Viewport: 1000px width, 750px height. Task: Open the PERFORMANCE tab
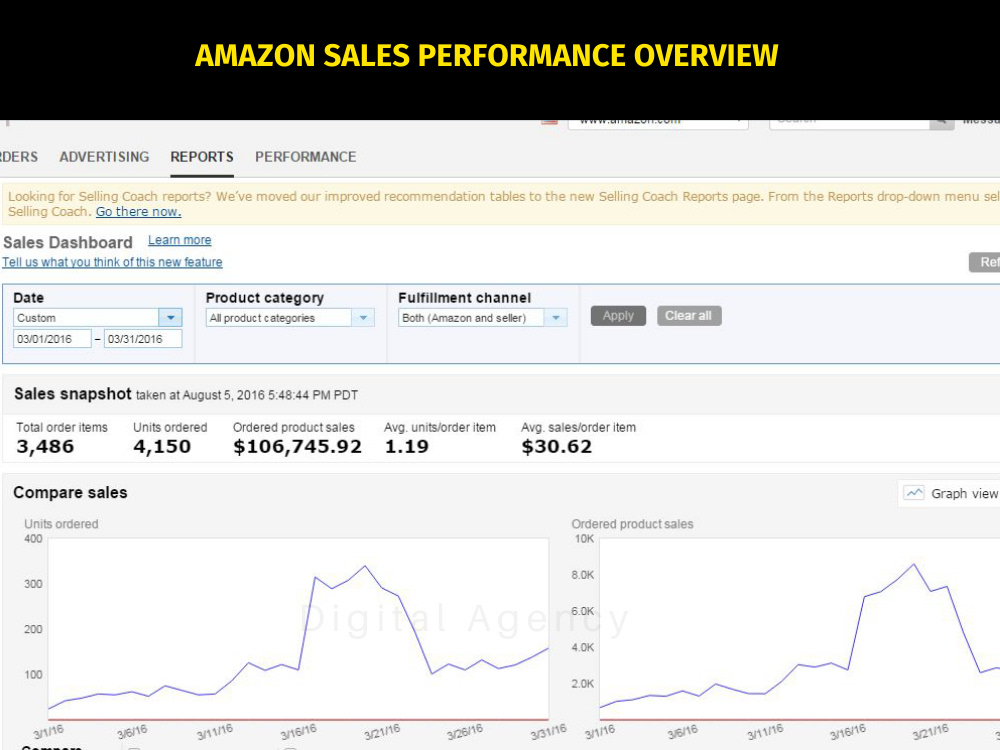pyautogui.click(x=305, y=157)
